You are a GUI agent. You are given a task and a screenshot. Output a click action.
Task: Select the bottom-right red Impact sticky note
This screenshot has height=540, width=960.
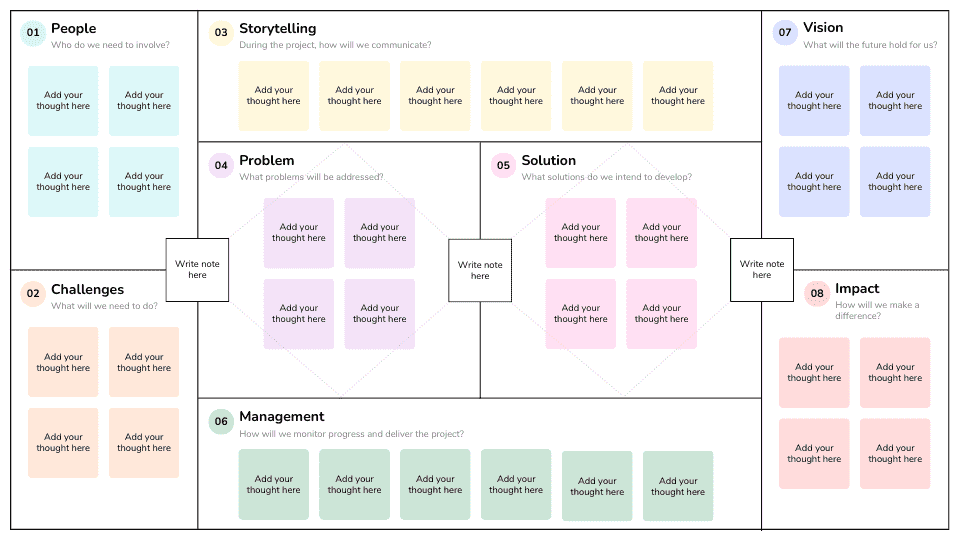(895, 453)
